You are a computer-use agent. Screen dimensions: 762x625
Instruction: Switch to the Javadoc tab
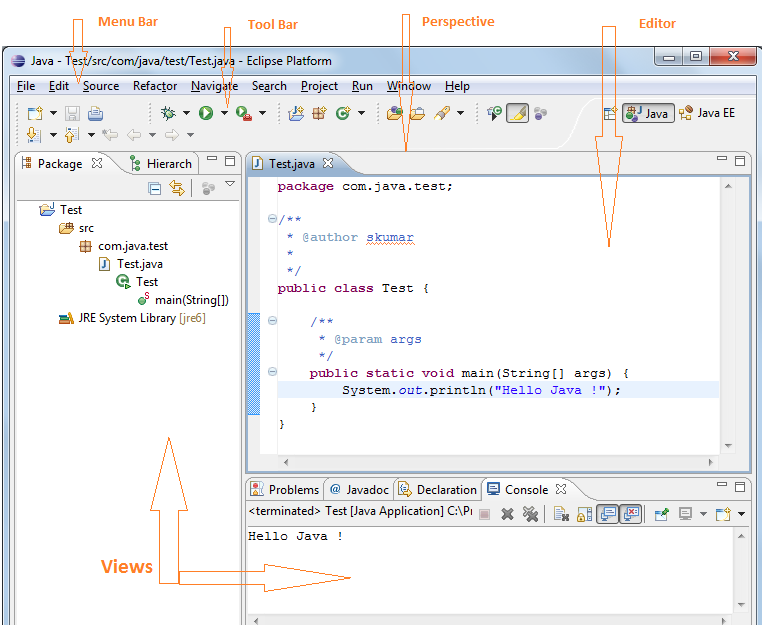click(360, 489)
